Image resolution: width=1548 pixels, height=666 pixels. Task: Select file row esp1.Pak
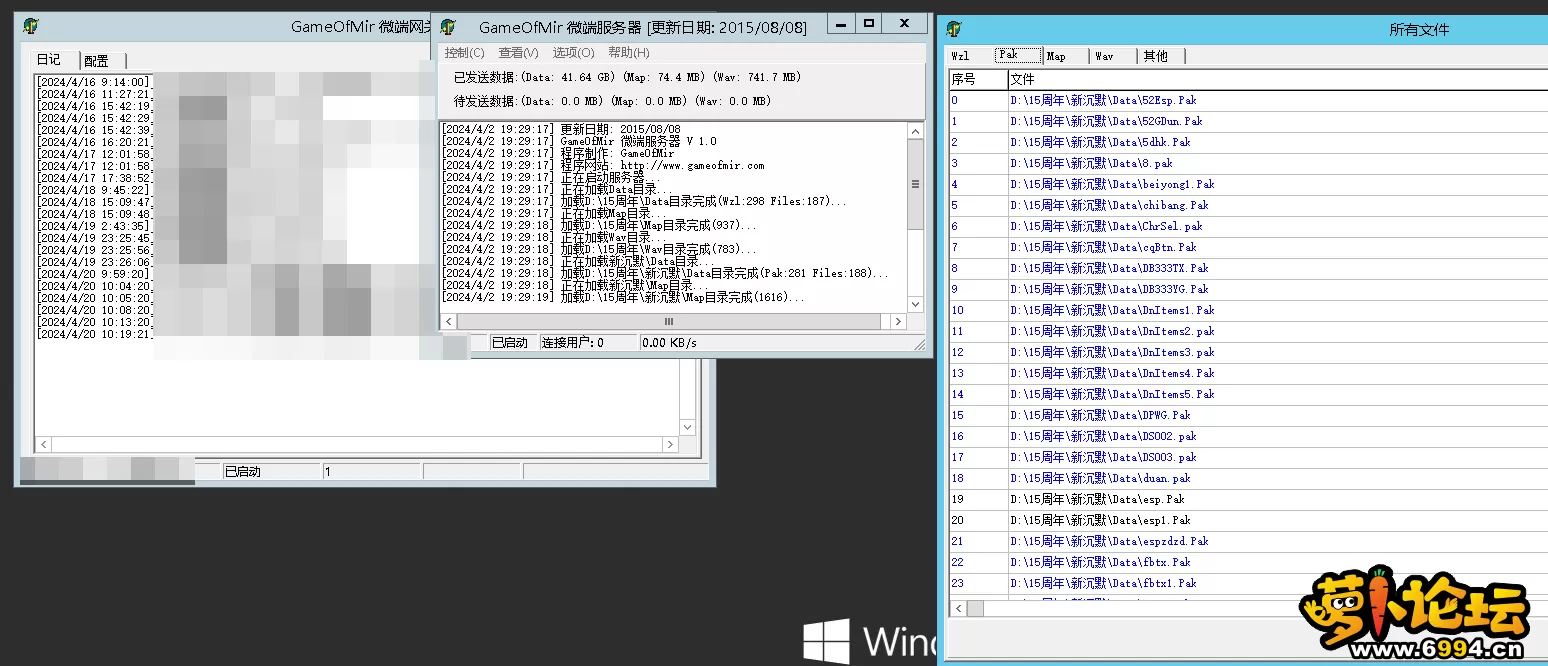[1248, 520]
